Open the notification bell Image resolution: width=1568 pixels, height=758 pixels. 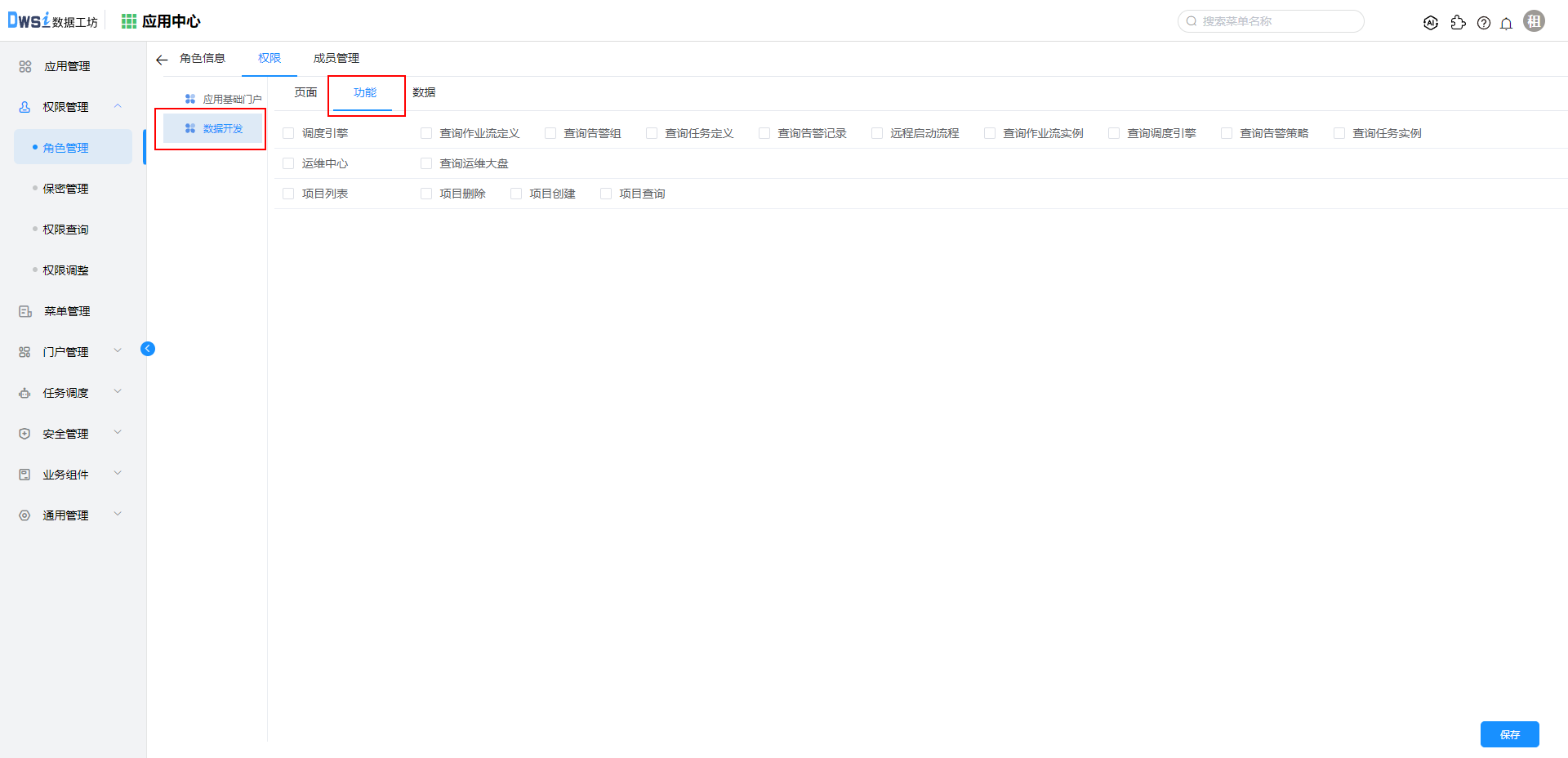1506,23
